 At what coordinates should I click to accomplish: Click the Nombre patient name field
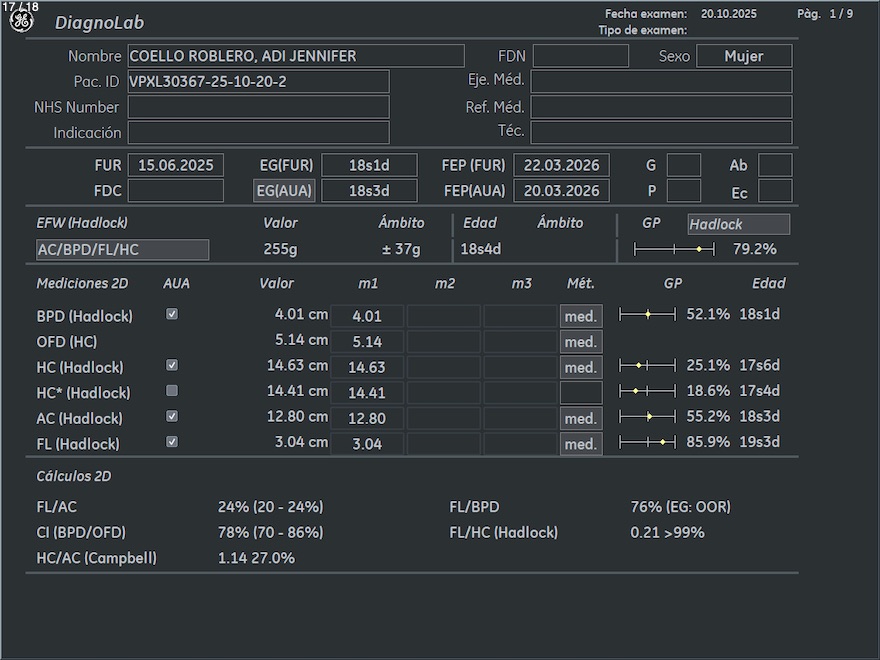pyautogui.click(x=296, y=56)
